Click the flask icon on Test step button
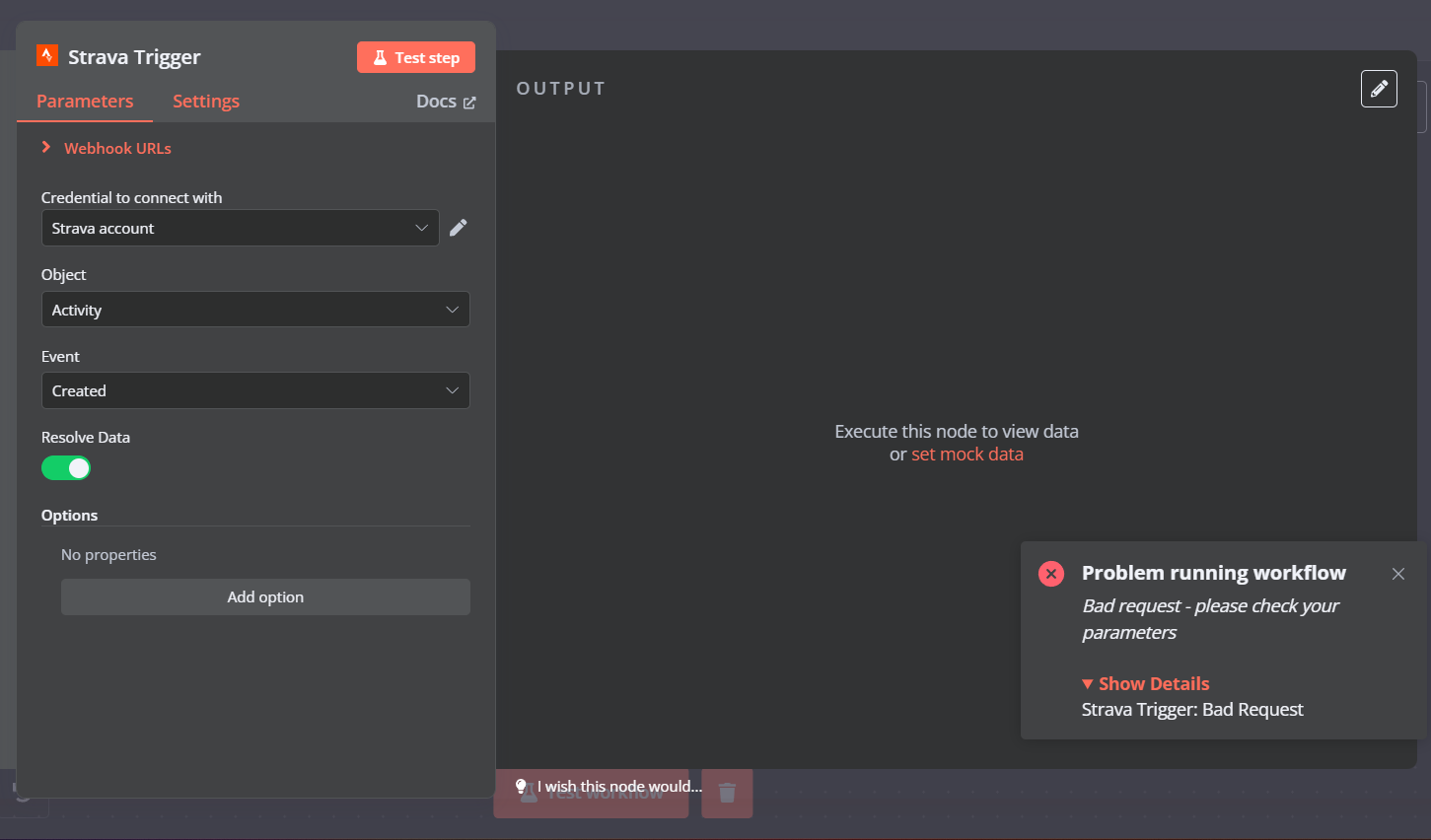1431x840 pixels. (x=384, y=57)
